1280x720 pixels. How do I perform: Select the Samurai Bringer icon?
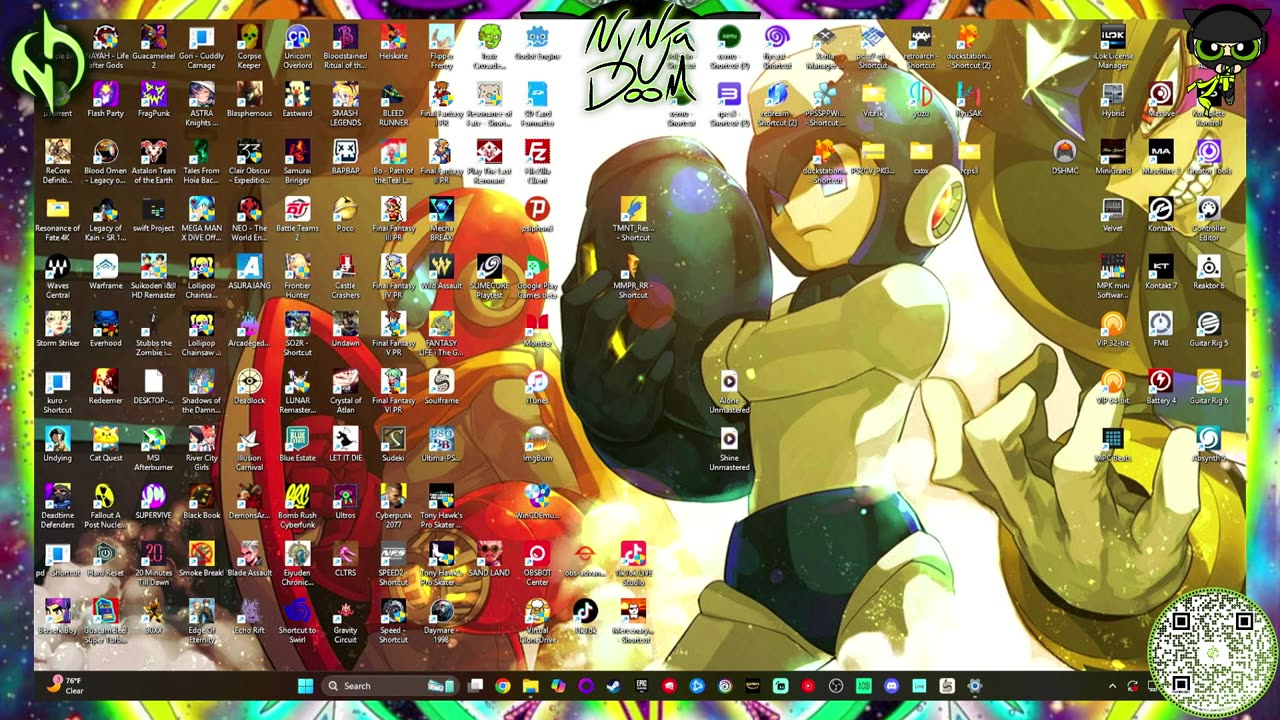[x=297, y=162]
